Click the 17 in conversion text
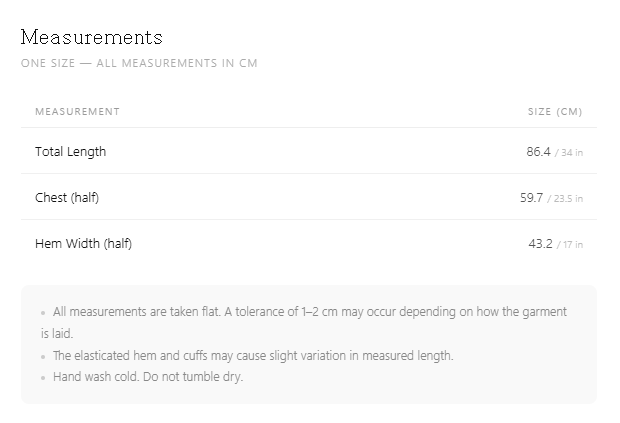620x423 pixels. (570, 244)
